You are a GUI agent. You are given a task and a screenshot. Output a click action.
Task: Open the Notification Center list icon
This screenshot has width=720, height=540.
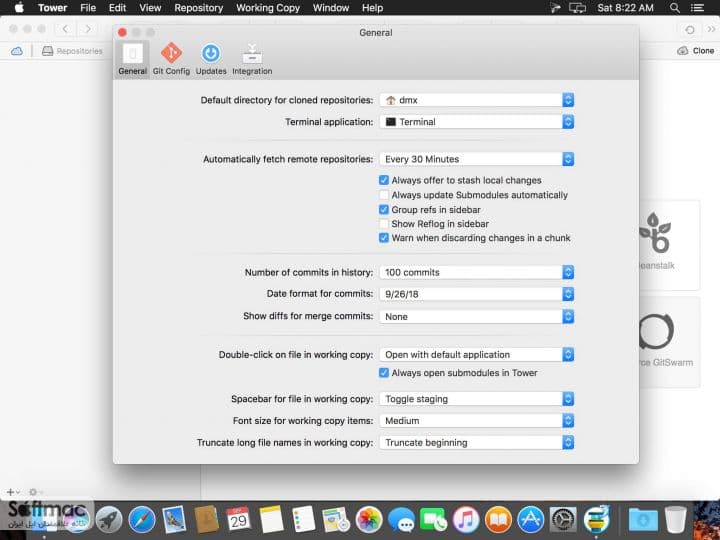coord(698,8)
